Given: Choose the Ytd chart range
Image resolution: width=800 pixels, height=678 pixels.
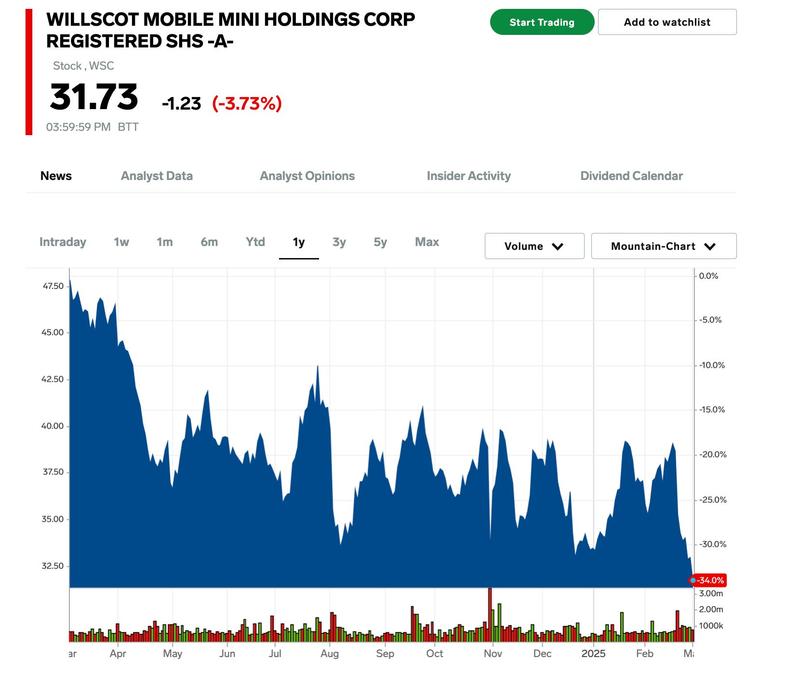Looking at the screenshot, I should coord(255,242).
